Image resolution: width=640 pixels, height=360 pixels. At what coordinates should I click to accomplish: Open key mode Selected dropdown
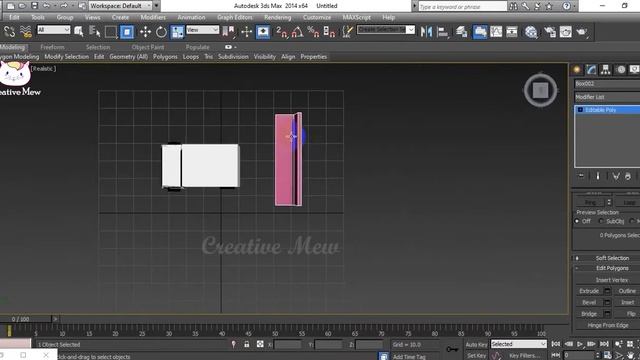click(518, 344)
